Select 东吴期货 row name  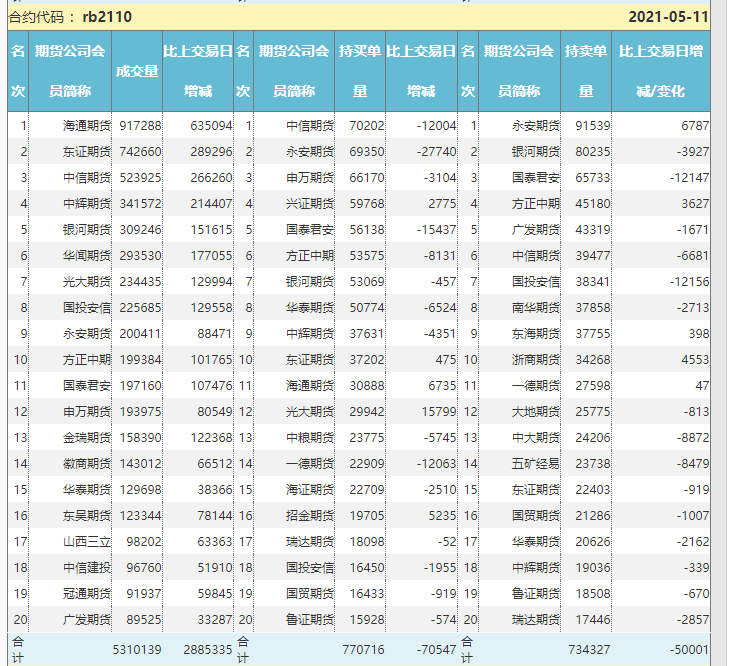pos(87,516)
